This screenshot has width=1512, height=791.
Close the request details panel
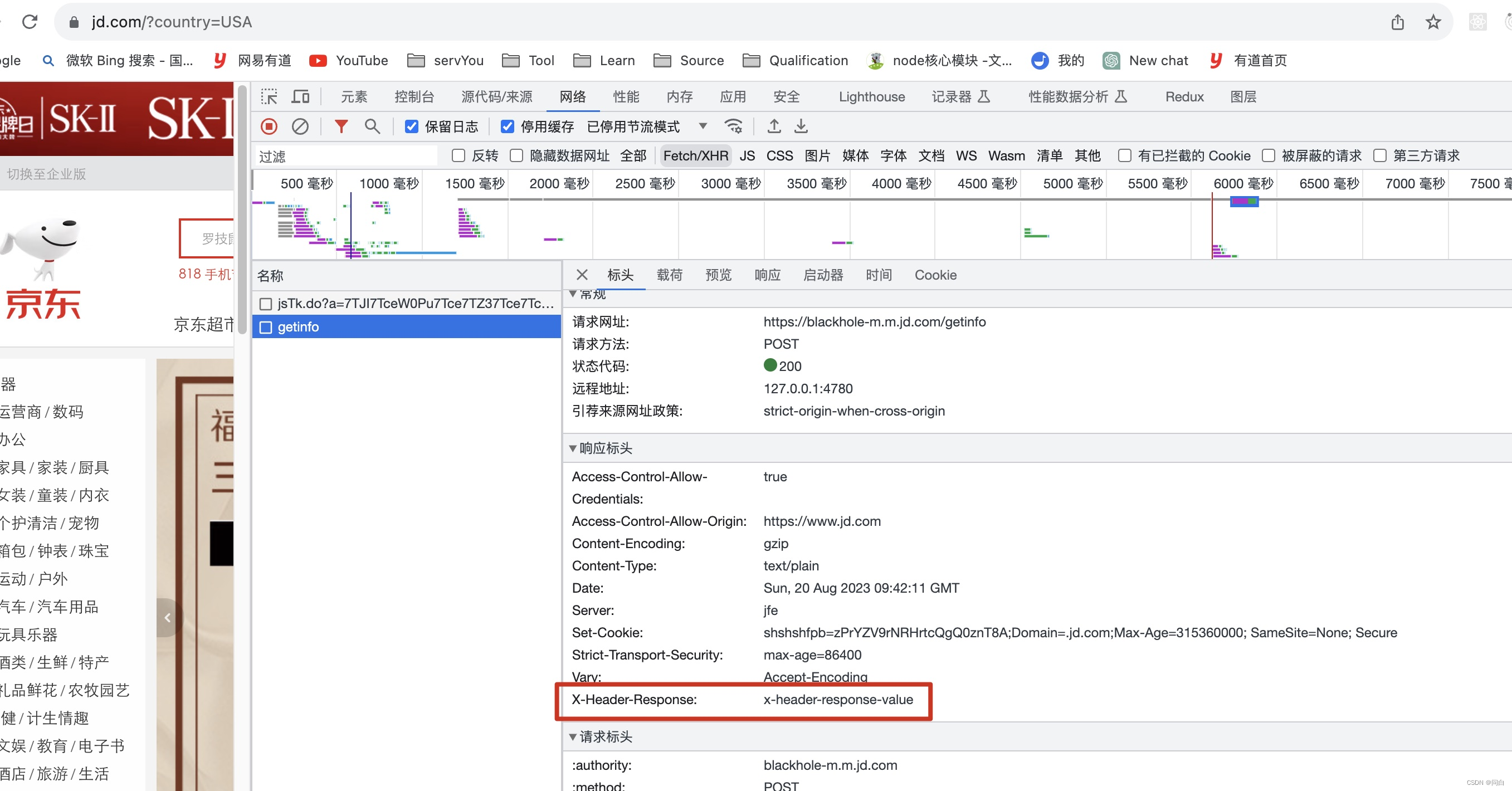coord(582,275)
